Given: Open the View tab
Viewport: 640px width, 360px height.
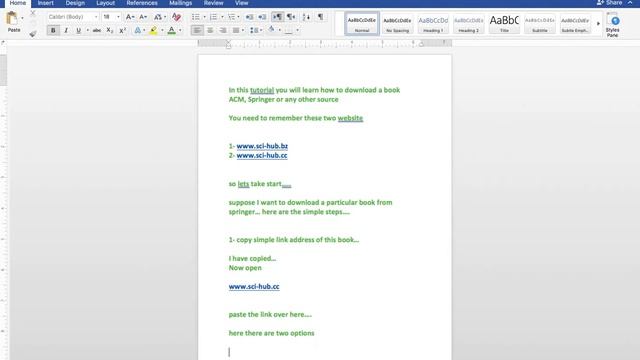Looking at the screenshot, I should coord(241,3).
